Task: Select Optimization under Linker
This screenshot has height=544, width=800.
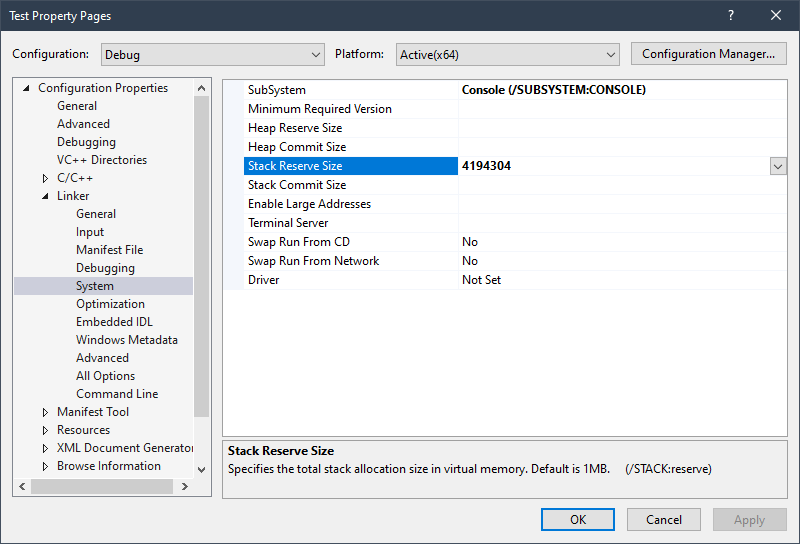Action: pyautogui.click(x=110, y=304)
